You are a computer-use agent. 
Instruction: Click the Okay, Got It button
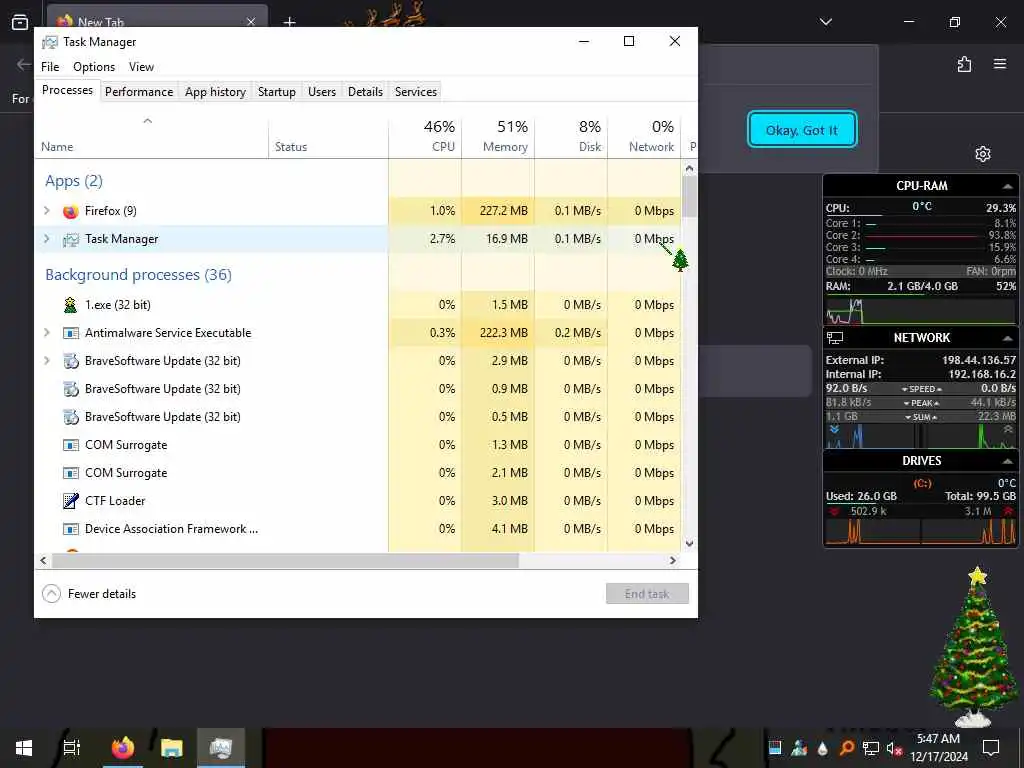click(x=802, y=130)
